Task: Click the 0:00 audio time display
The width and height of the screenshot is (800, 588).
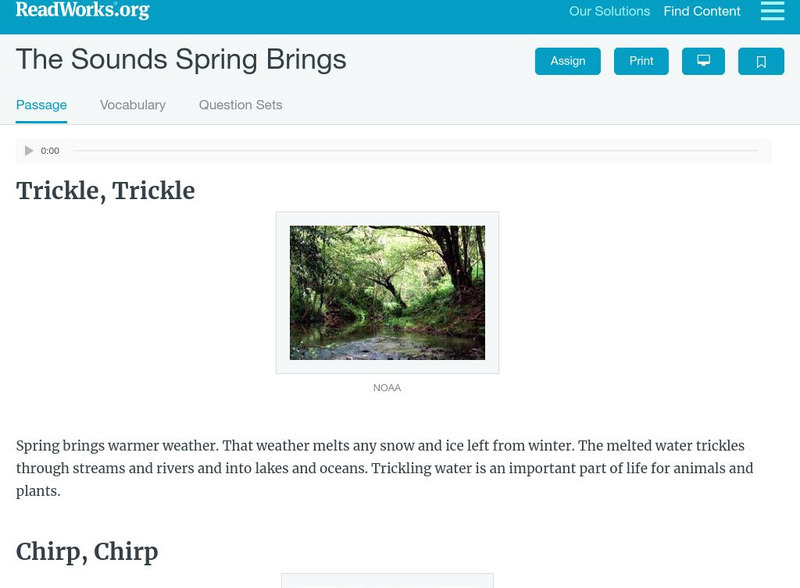Action: [50, 151]
